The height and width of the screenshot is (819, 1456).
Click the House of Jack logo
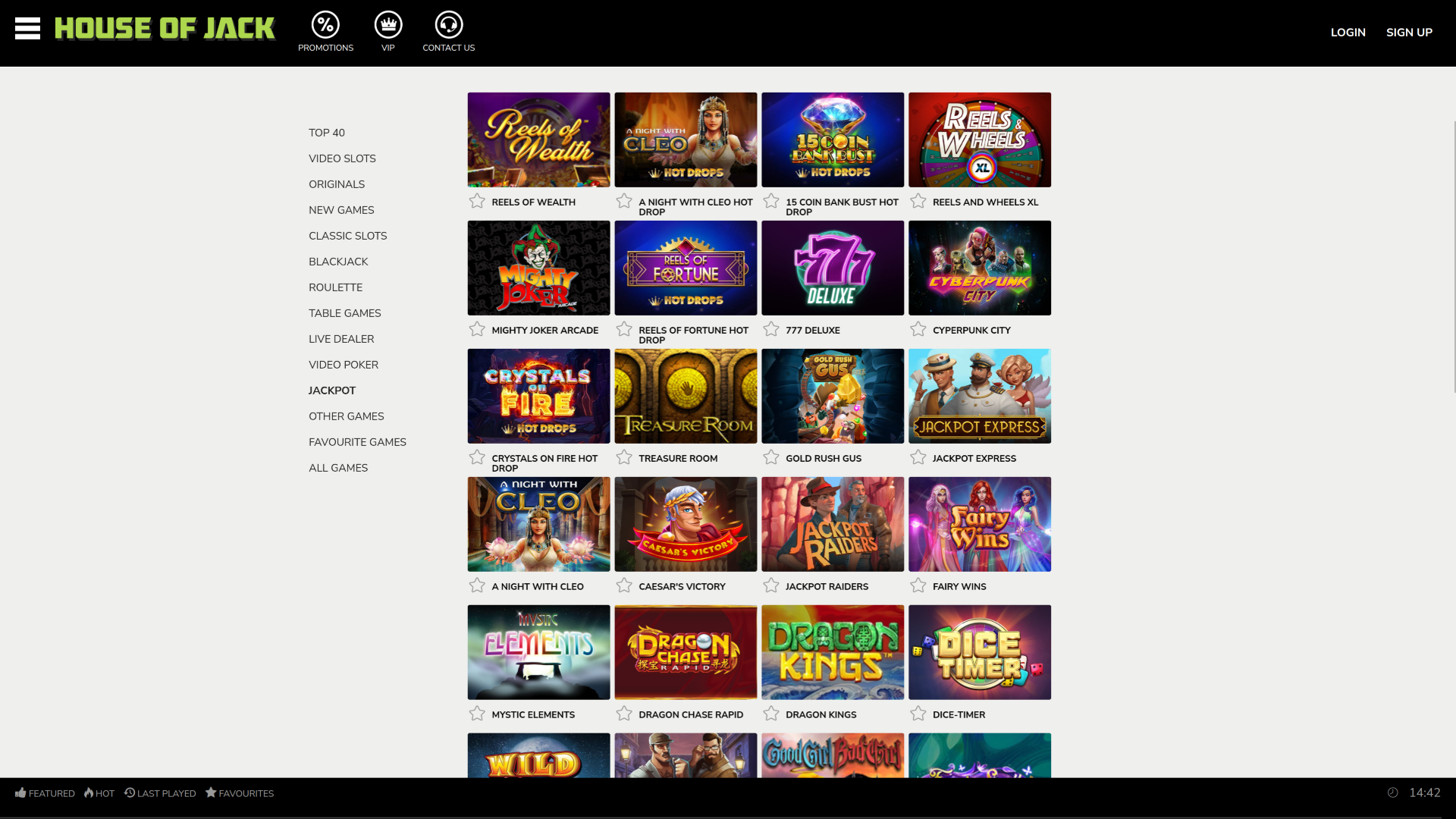pyautogui.click(x=165, y=28)
